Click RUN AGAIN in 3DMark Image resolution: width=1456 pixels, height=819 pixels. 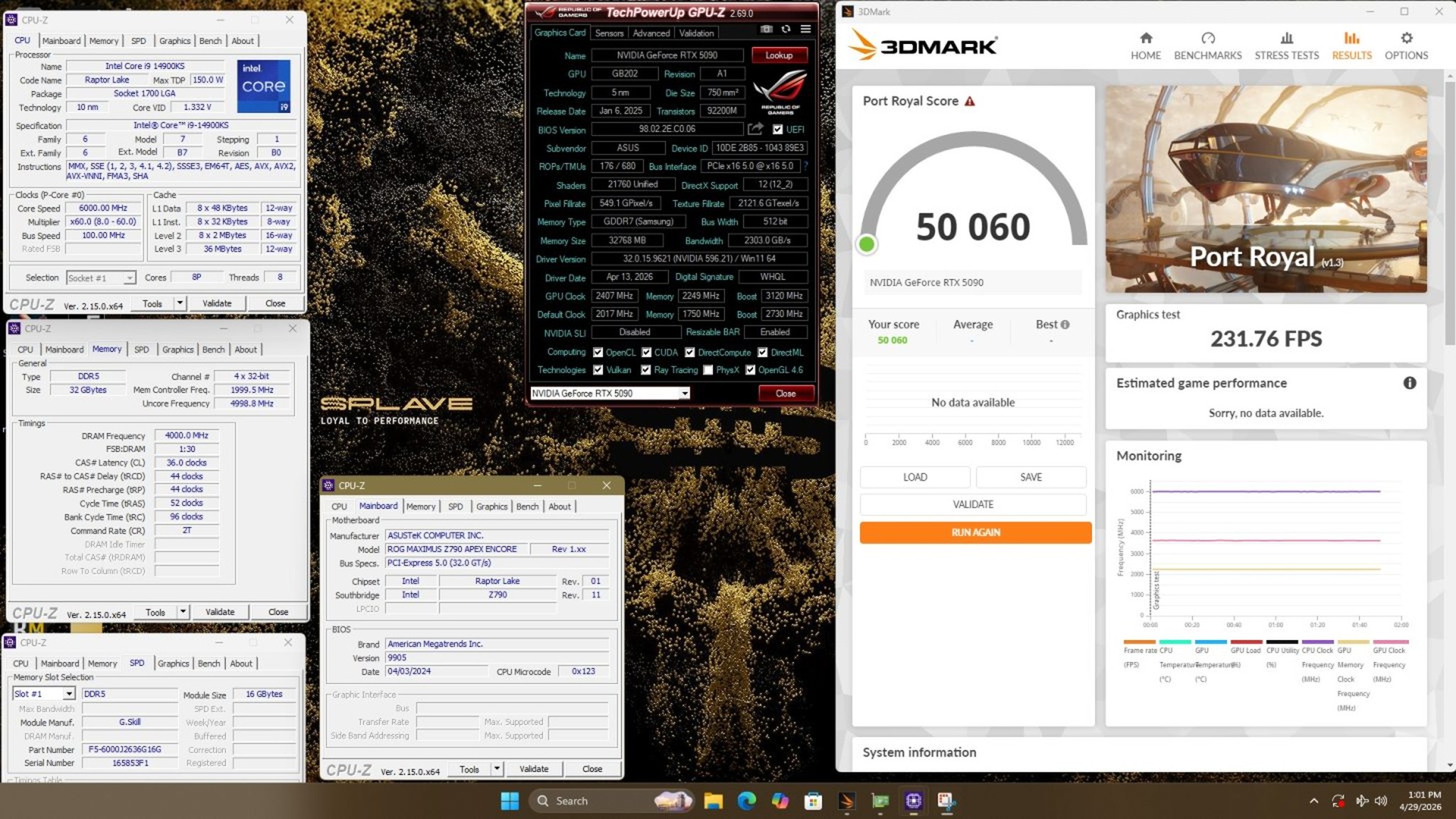click(975, 532)
